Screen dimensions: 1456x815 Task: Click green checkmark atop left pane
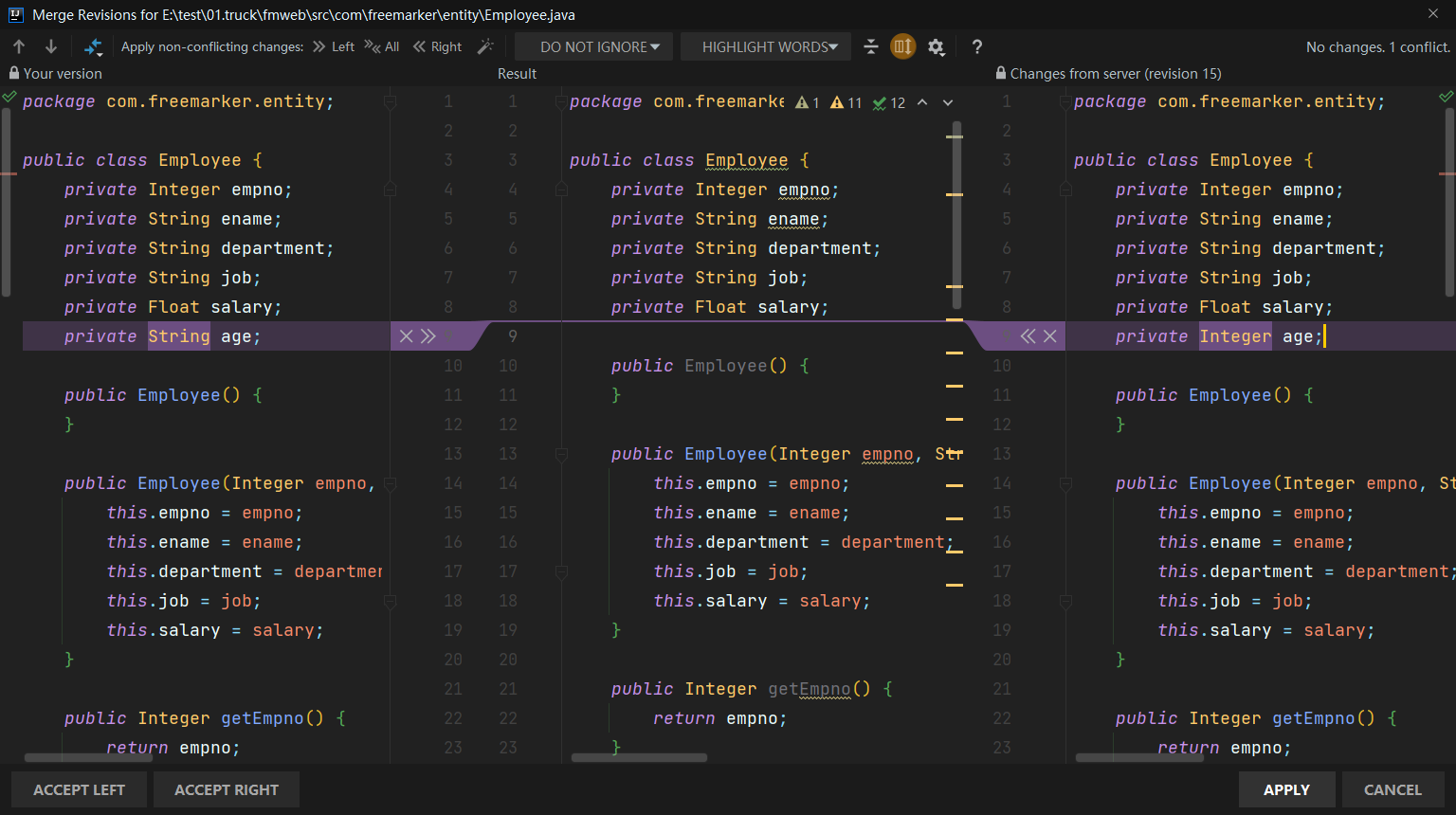9,97
